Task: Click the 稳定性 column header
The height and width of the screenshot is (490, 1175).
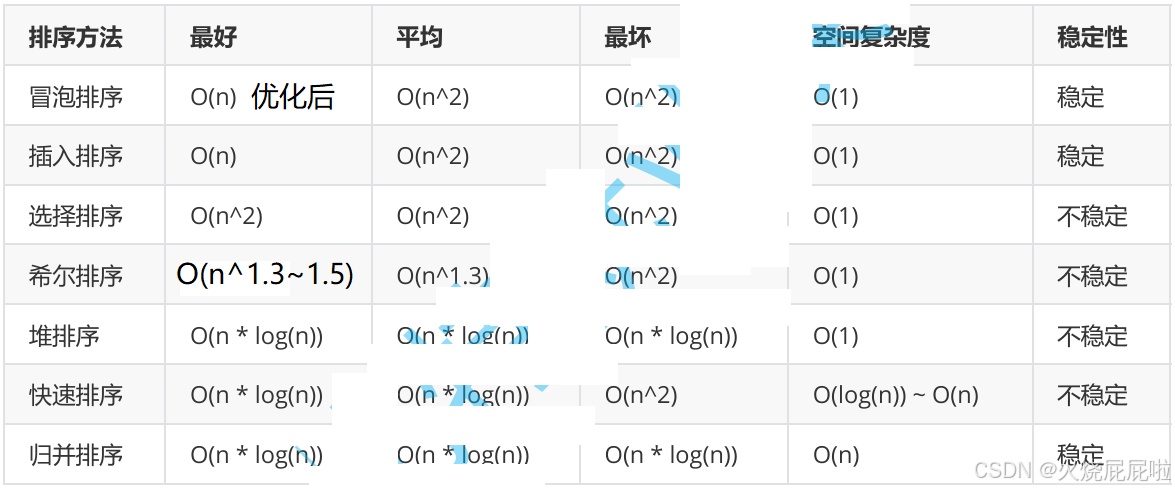Action: pos(1092,37)
